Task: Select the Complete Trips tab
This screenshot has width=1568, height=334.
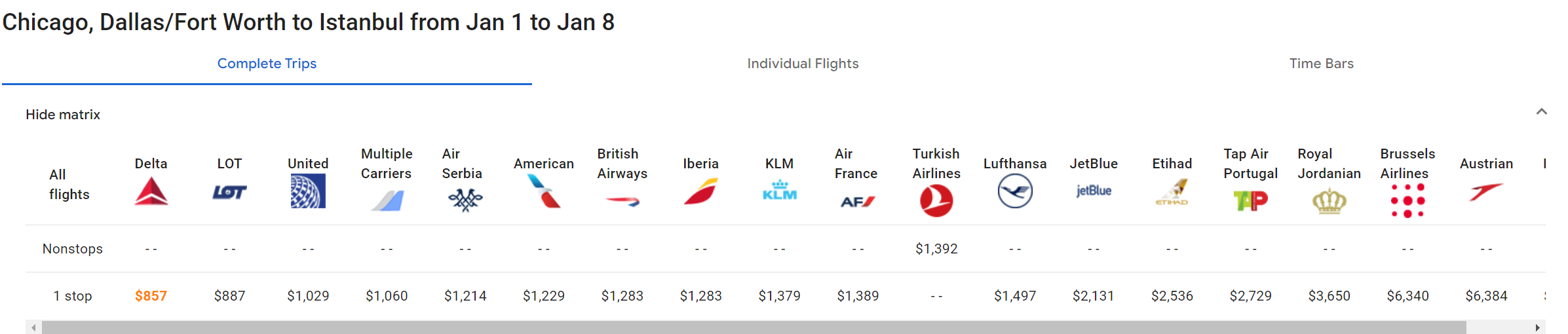Action: click(x=267, y=64)
